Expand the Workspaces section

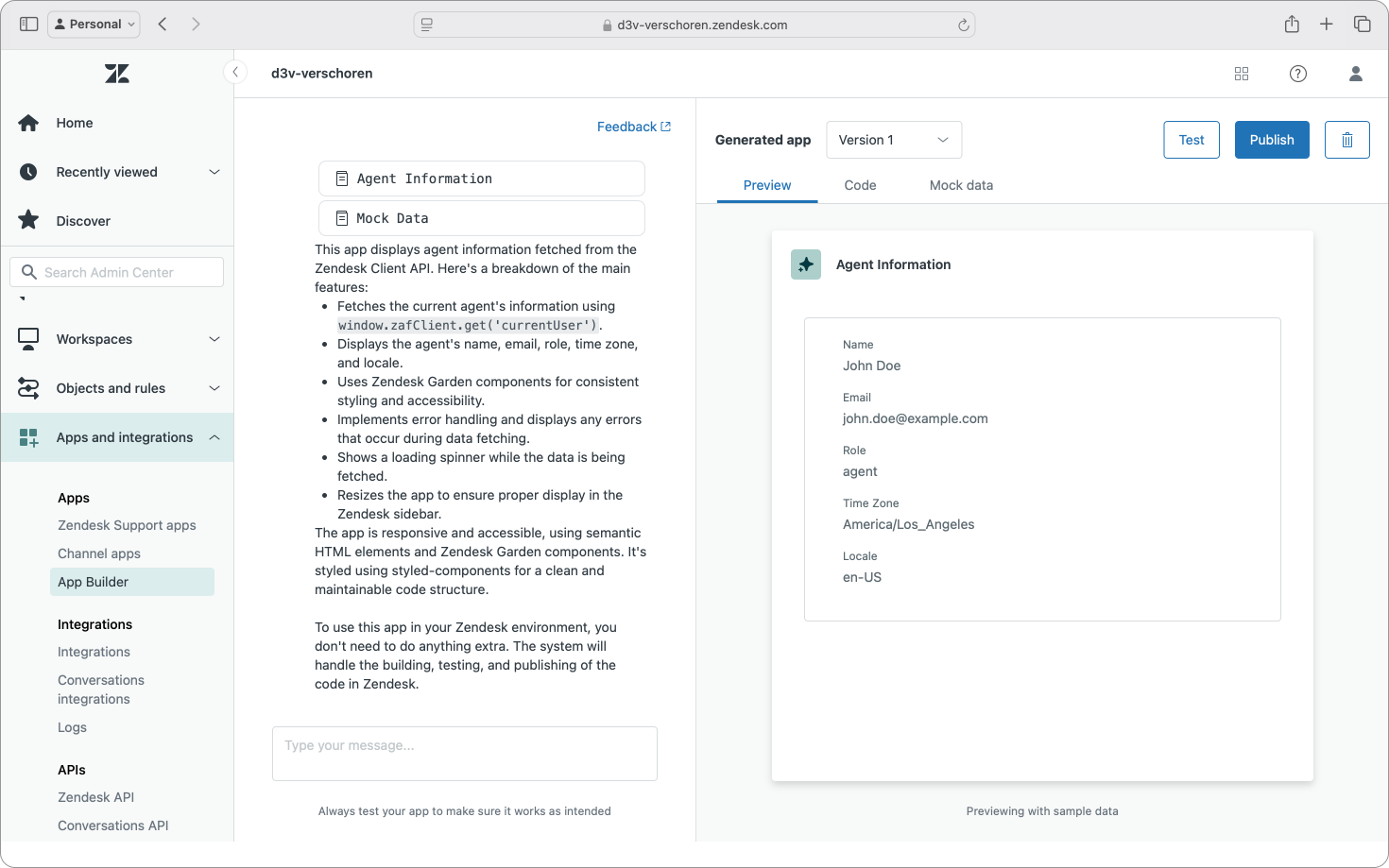214,339
